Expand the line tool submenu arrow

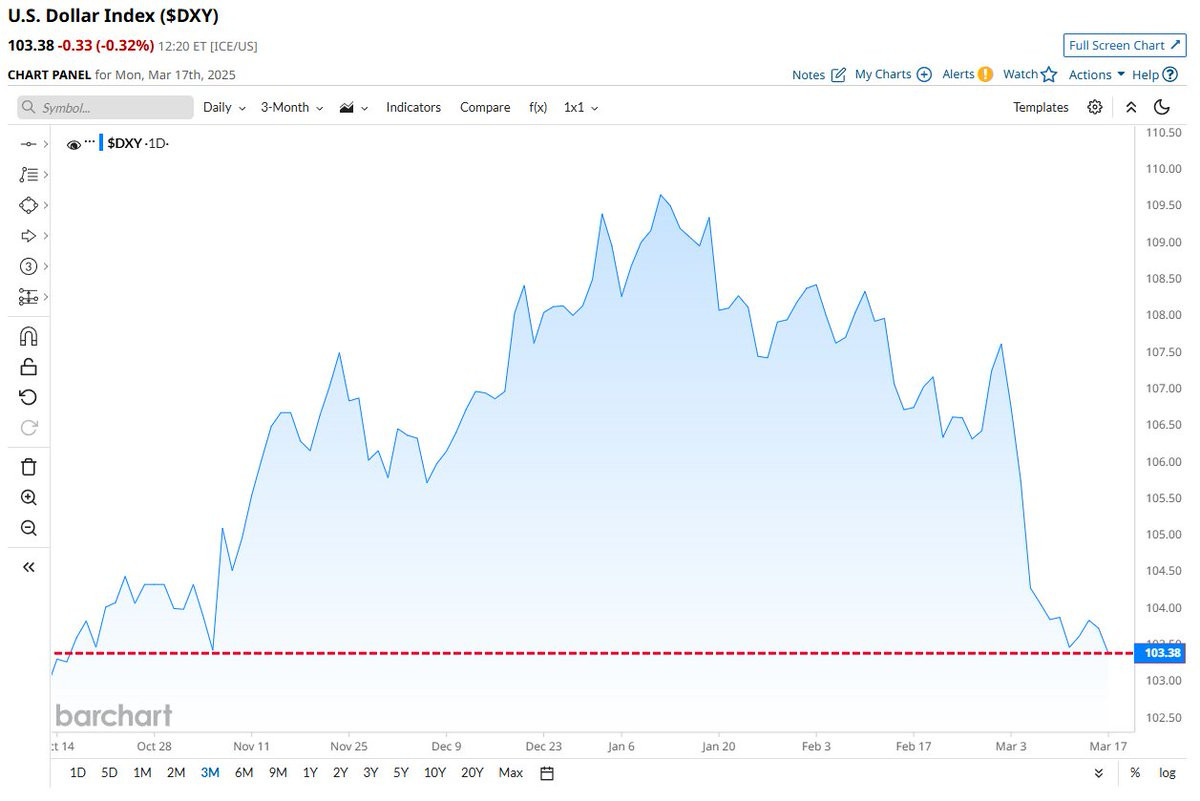click(x=46, y=144)
